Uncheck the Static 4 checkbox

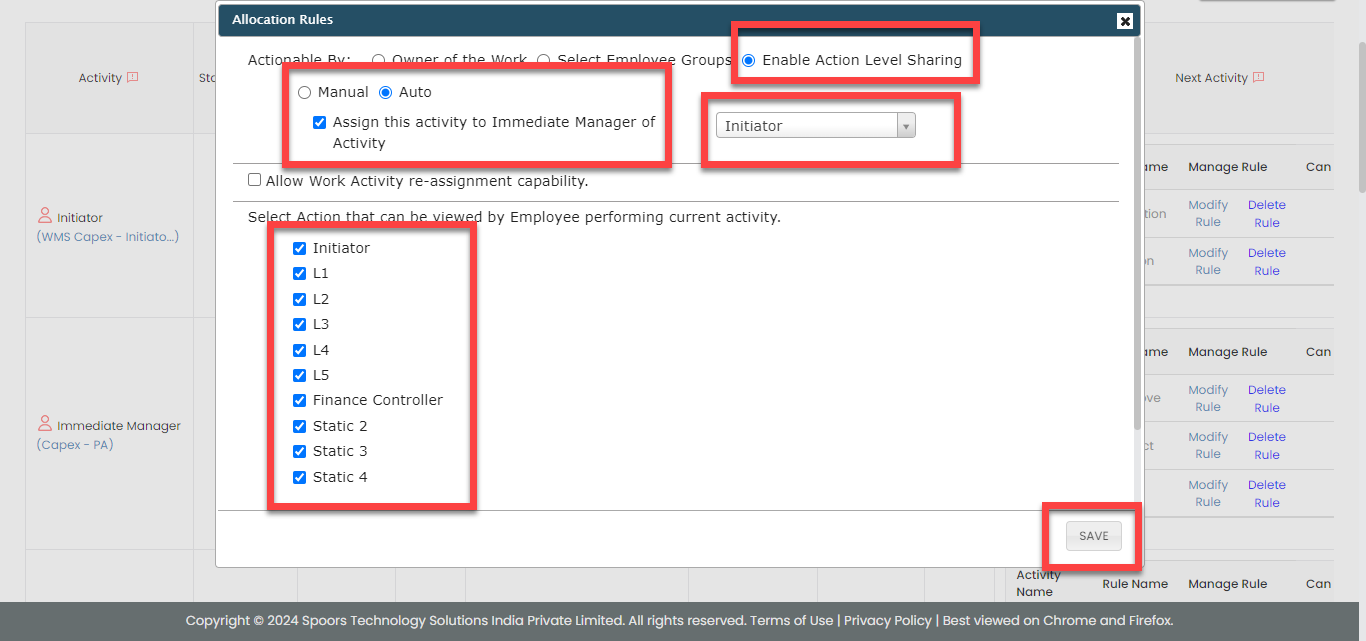(299, 478)
